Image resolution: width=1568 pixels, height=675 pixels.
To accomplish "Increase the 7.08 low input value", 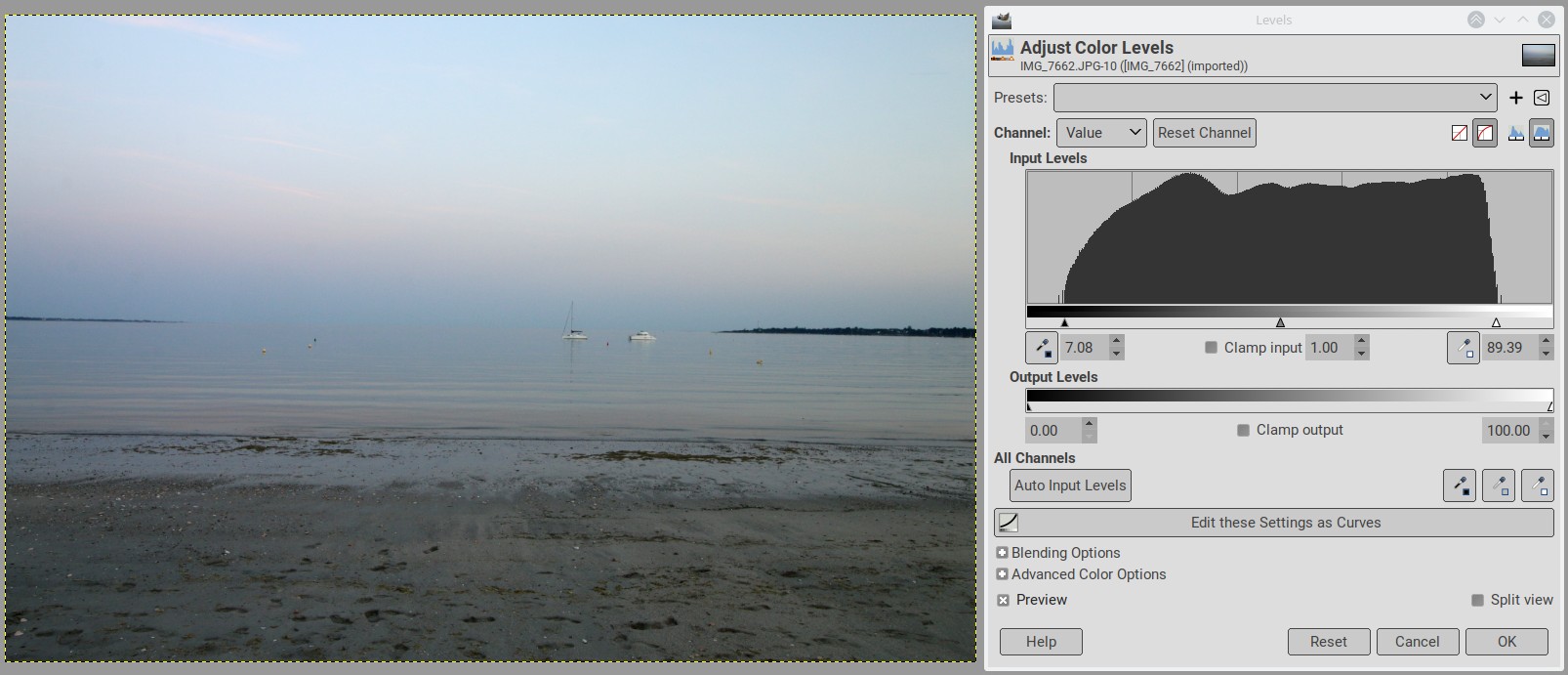I will (1117, 341).
